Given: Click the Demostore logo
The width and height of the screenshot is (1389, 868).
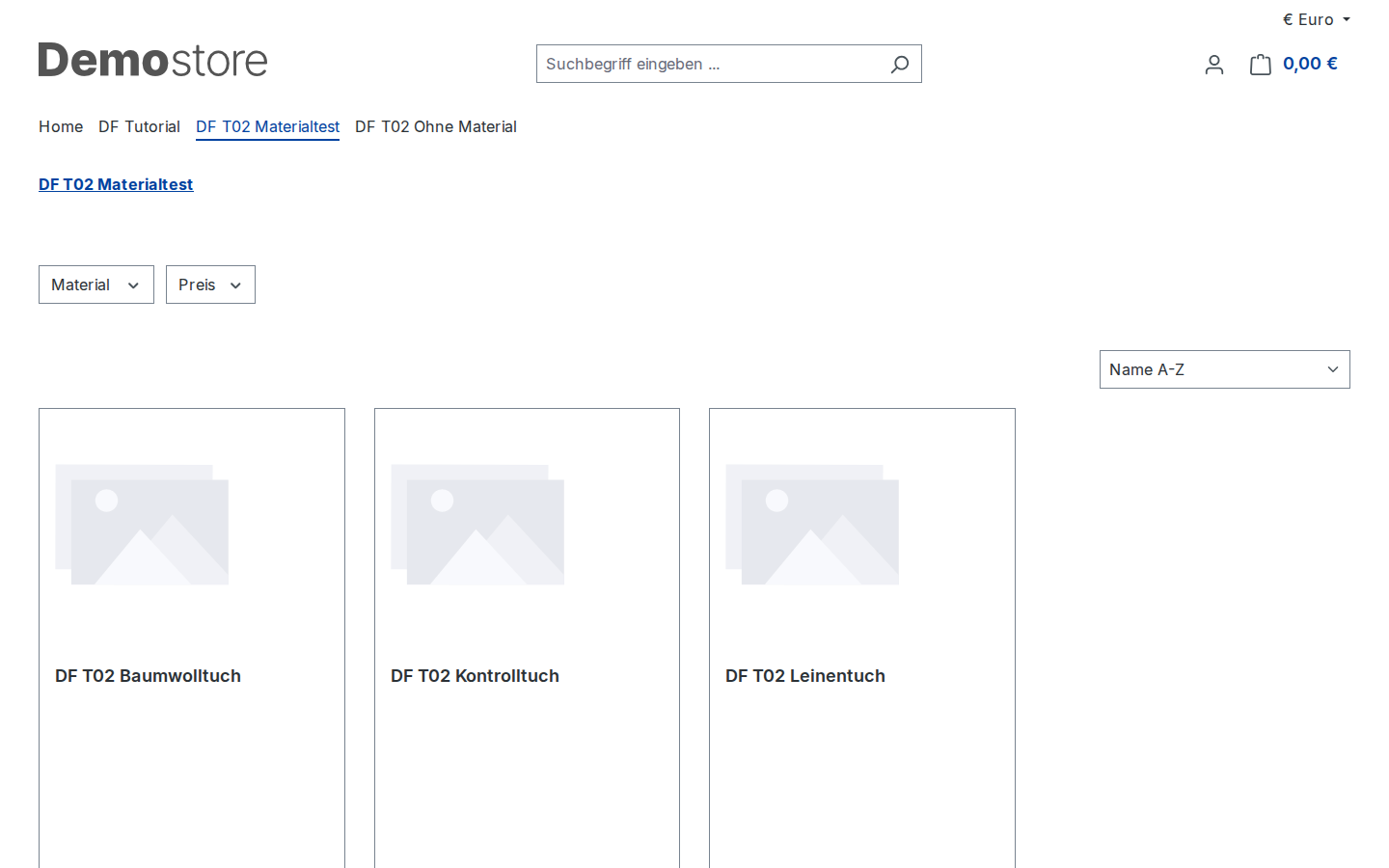Looking at the screenshot, I should tap(152, 60).
